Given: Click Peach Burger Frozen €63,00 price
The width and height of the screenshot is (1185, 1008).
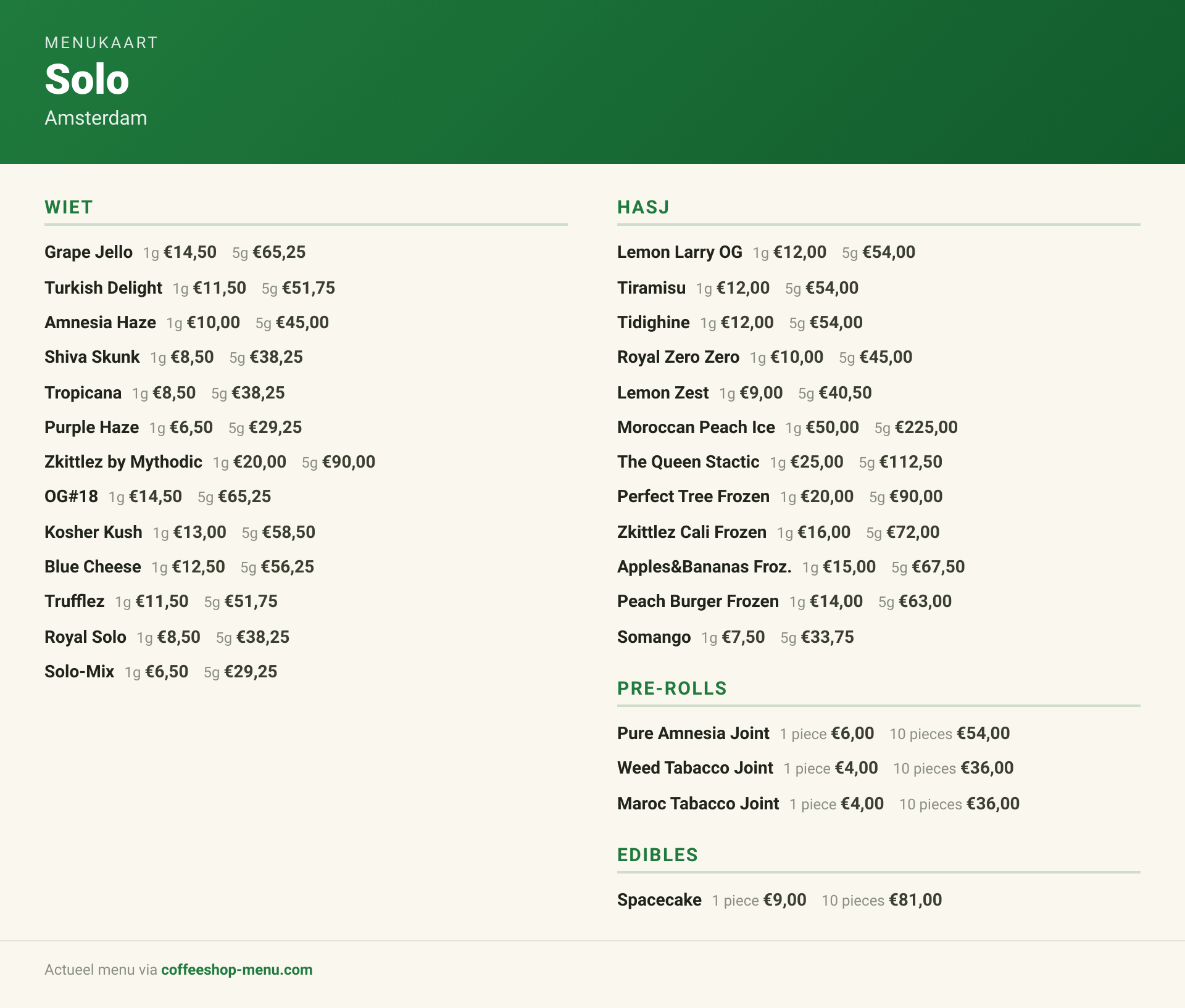Looking at the screenshot, I should (925, 601).
